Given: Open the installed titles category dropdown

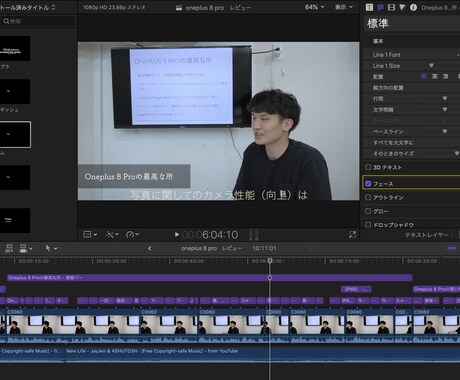Looking at the screenshot, I should click(x=28, y=7).
